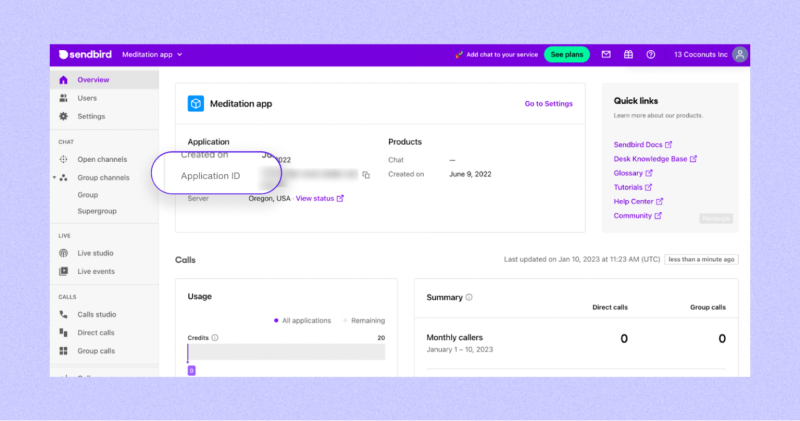800x421 pixels.
Task: Select the Supergroup sub-item
Action: (x=97, y=211)
